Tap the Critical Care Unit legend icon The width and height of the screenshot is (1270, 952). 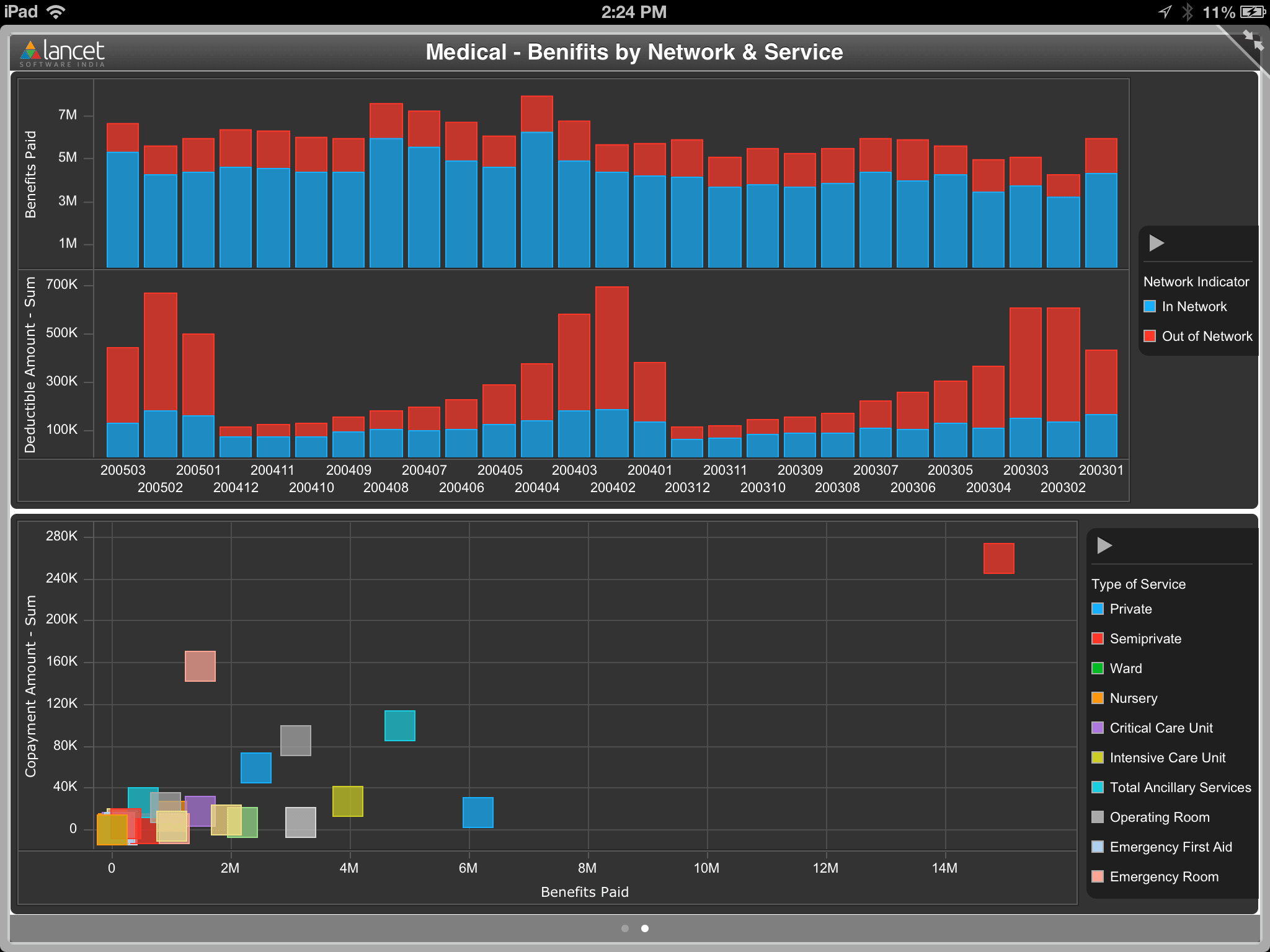1098,728
